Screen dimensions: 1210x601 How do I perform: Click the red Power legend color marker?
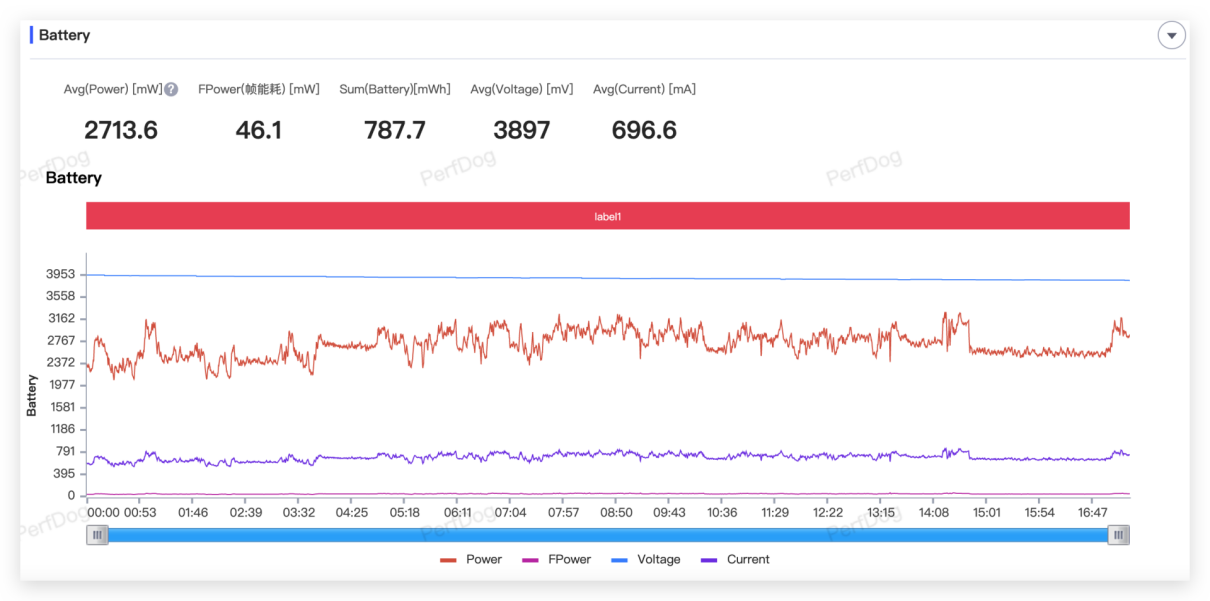pos(448,560)
